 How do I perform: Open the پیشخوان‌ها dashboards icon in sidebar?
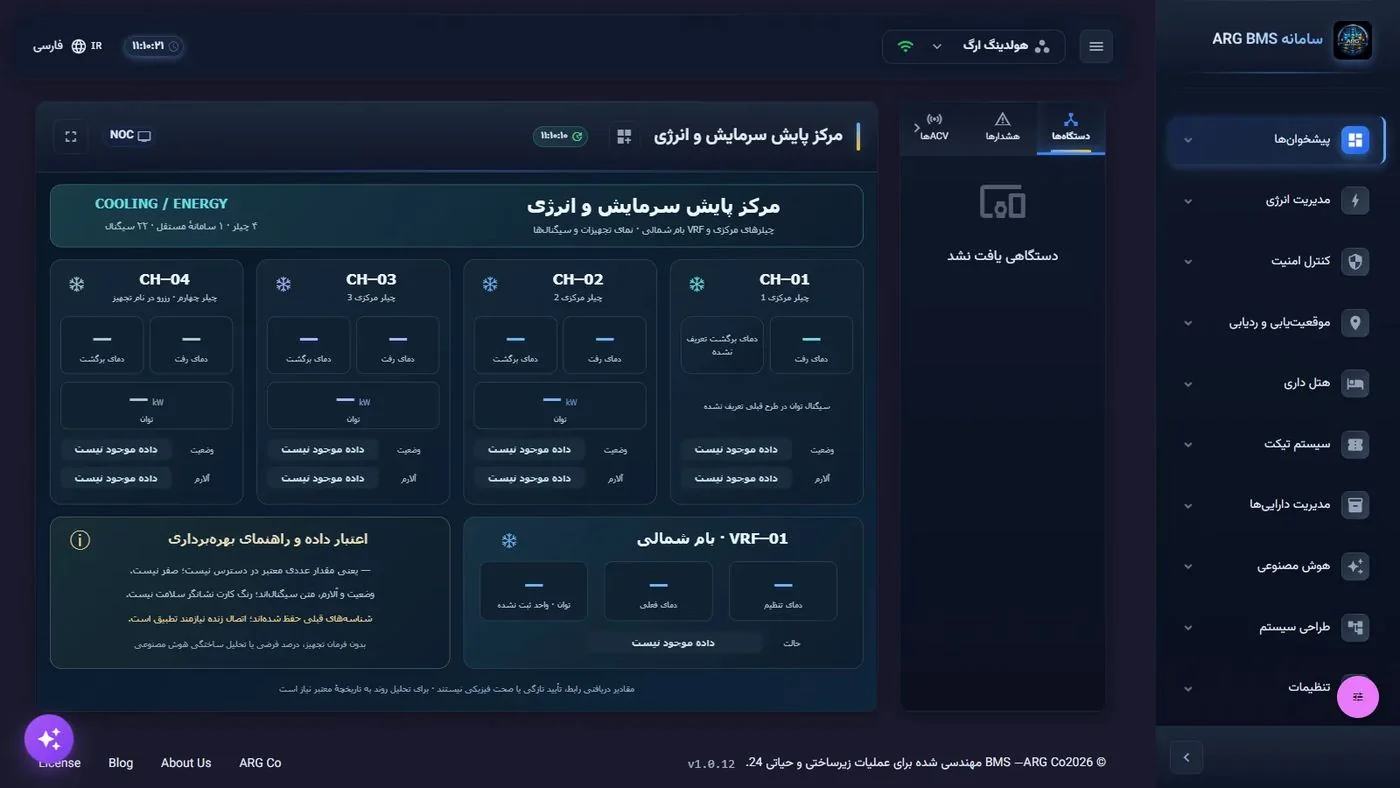click(1355, 139)
